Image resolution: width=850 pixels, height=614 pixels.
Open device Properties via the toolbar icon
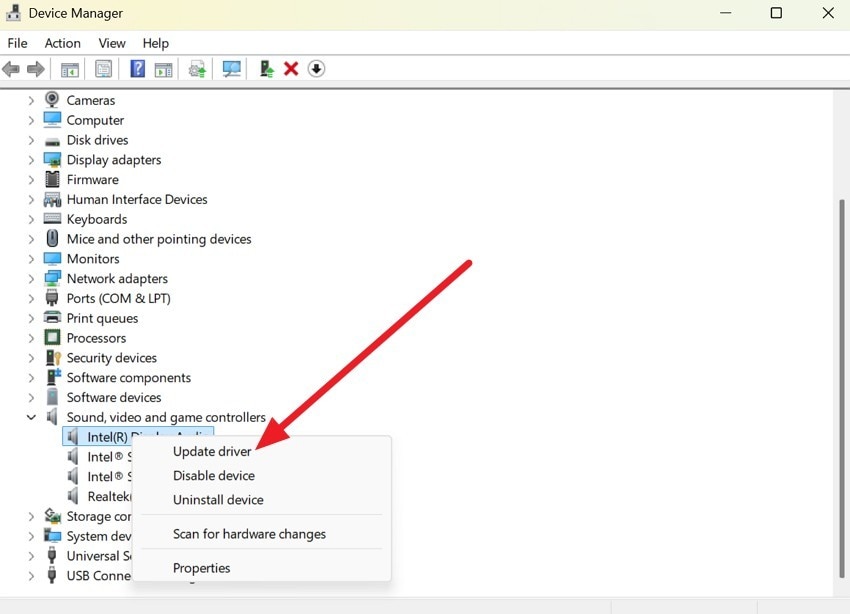coord(103,68)
